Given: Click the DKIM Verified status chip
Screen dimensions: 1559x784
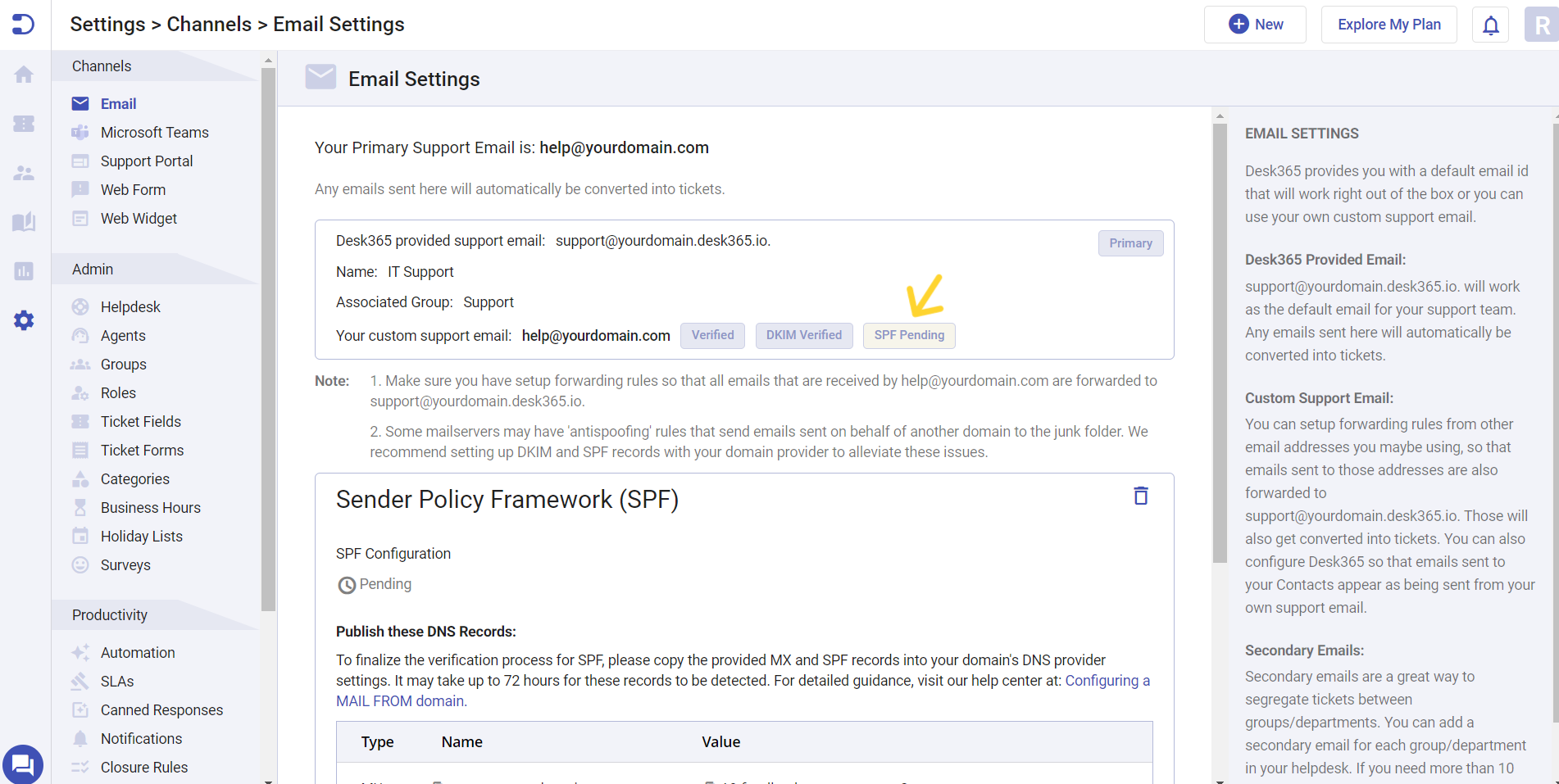Looking at the screenshot, I should (803, 335).
